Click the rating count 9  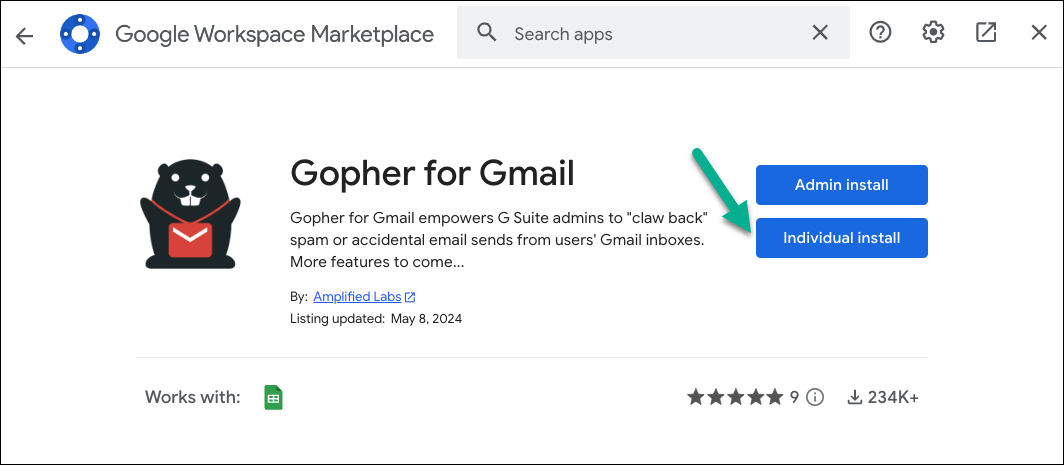pyautogui.click(x=795, y=397)
